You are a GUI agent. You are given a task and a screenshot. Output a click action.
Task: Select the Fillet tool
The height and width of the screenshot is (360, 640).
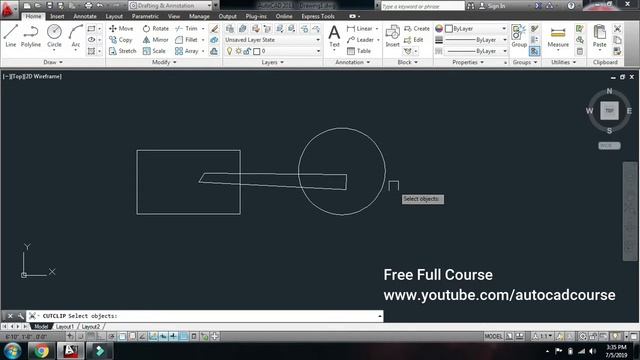point(186,40)
